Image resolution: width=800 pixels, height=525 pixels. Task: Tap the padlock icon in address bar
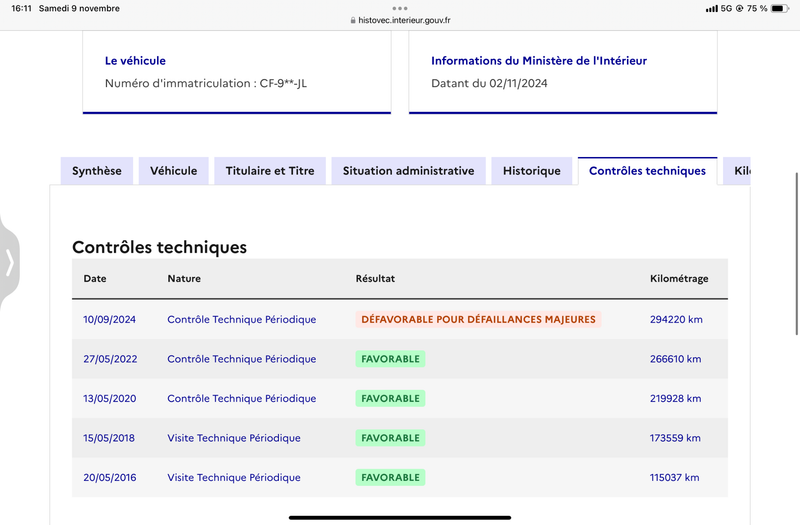coord(353,20)
